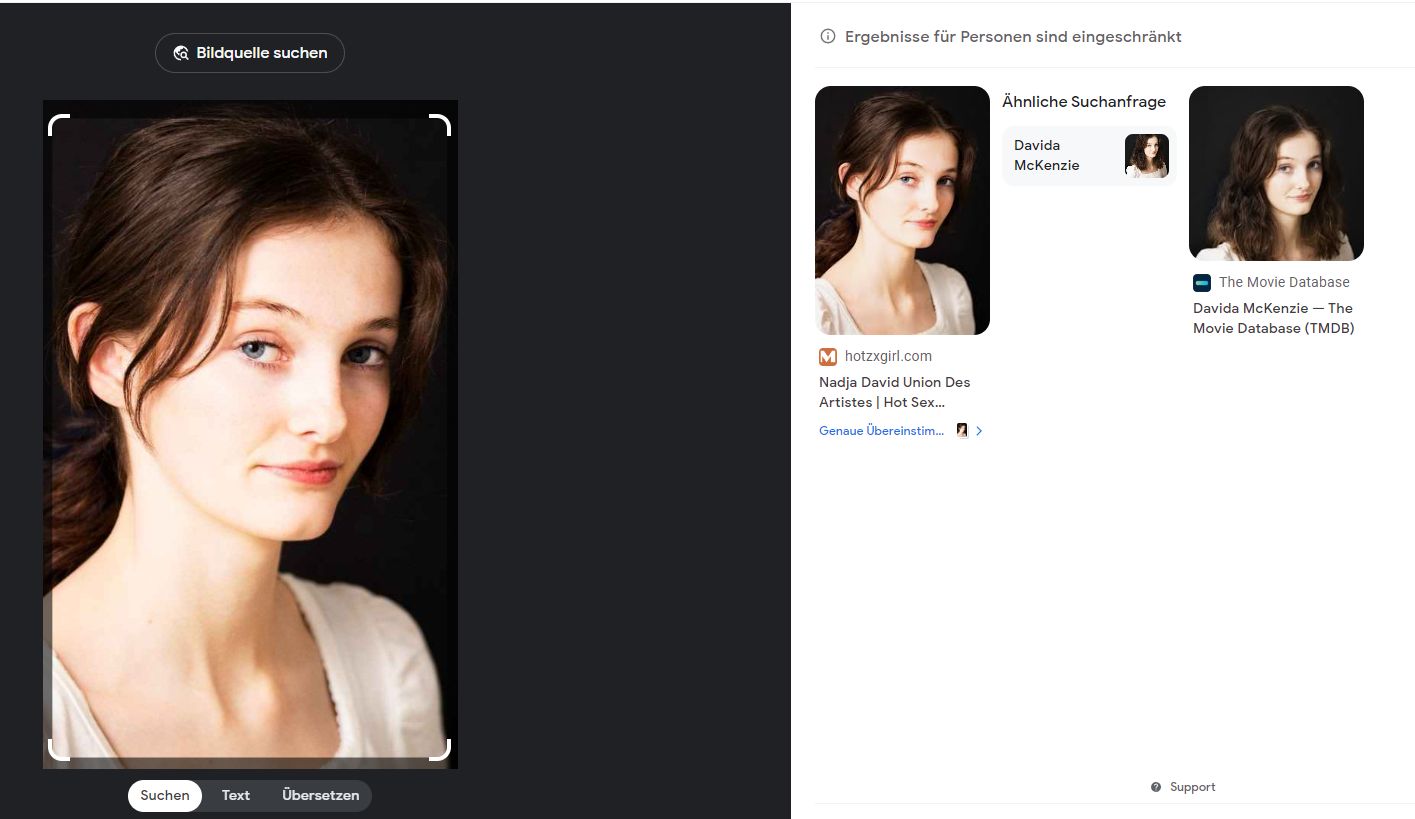Click the info icon beside restricted results notice
This screenshot has height=819, width=1415.
point(827,37)
